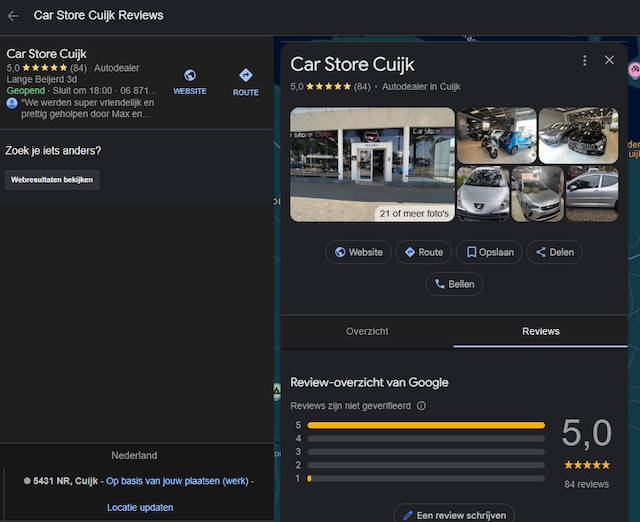This screenshot has width=640, height=522.
Task: Click Webresultaten bekijken button
Action: (52, 180)
